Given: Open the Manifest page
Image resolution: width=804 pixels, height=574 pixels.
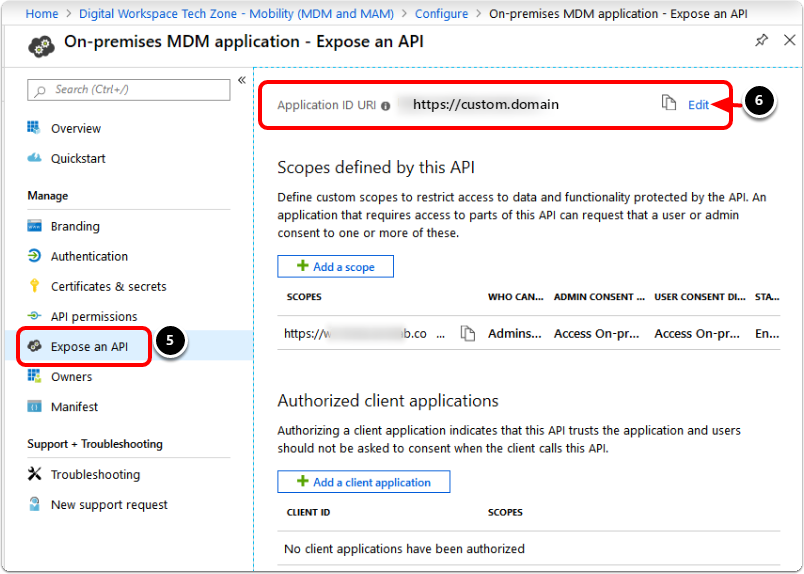Looking at the screenshot, I should point(74,406).
